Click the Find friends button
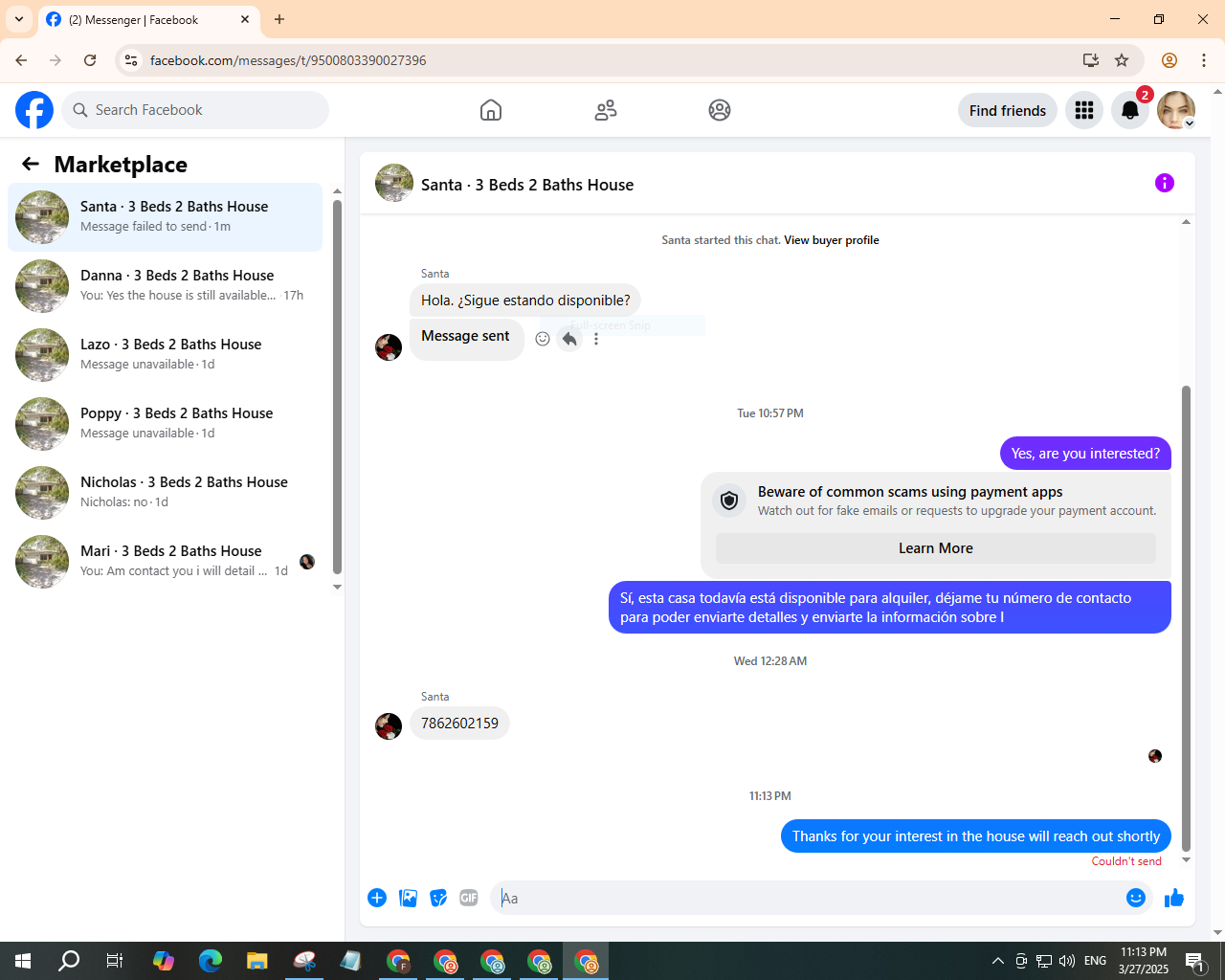 pyautogui.click(x=1008, y=110)
